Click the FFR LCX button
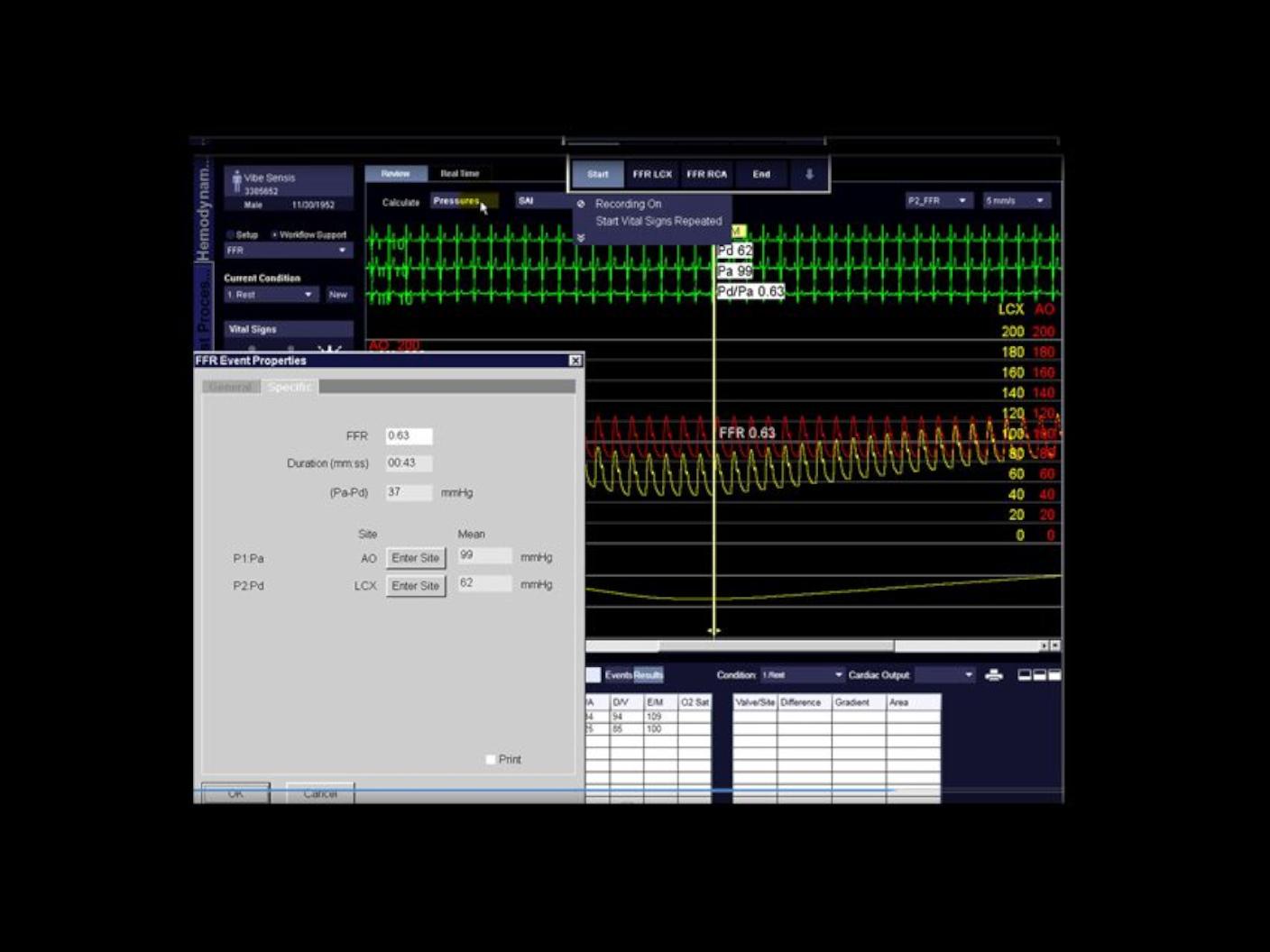The width and height of the screenshot is (1270, 952). click(652, 174)
